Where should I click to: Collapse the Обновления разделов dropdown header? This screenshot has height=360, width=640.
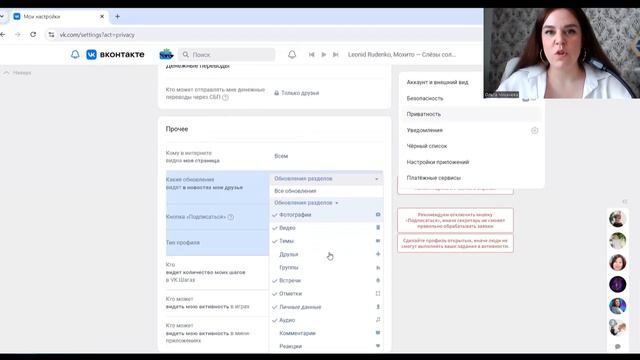pyautogui.click(x=326, y=179)
